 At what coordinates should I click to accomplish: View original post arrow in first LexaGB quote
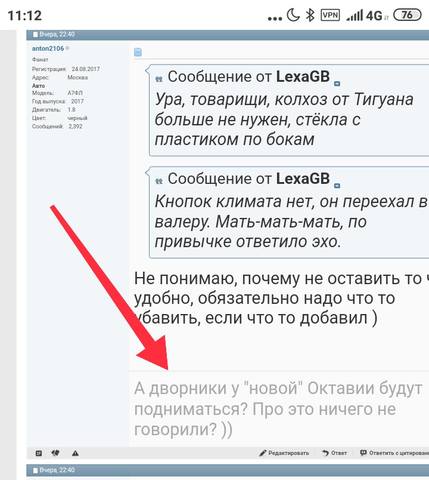337,84
